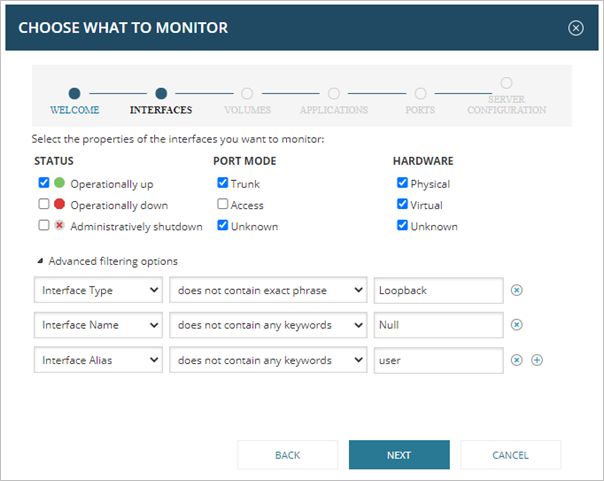Close the Choose What to Monitor dialog

[575, 28]
